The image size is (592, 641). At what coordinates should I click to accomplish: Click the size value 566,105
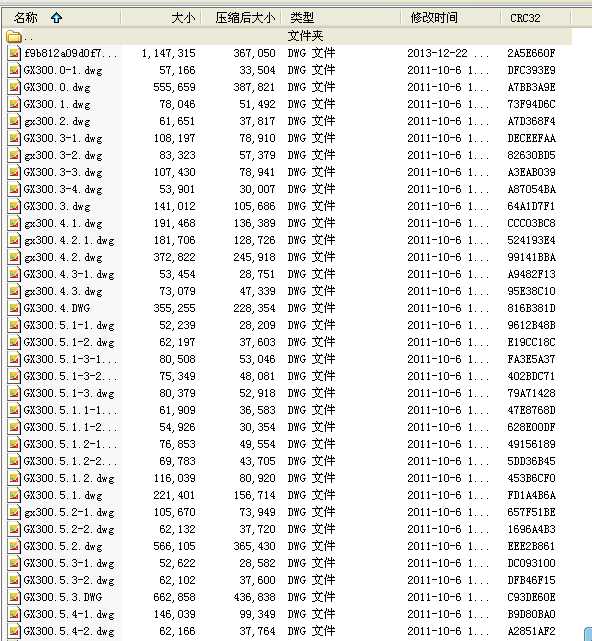[x=174, y=547]
